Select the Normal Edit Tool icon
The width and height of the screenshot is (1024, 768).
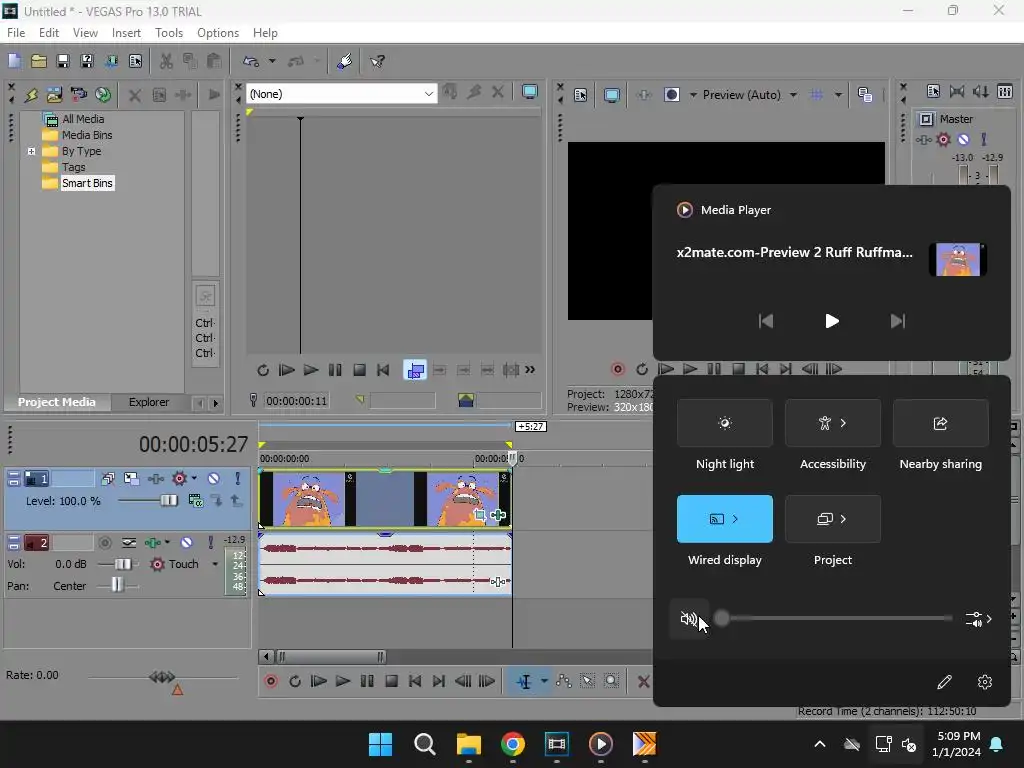(524, 681)
